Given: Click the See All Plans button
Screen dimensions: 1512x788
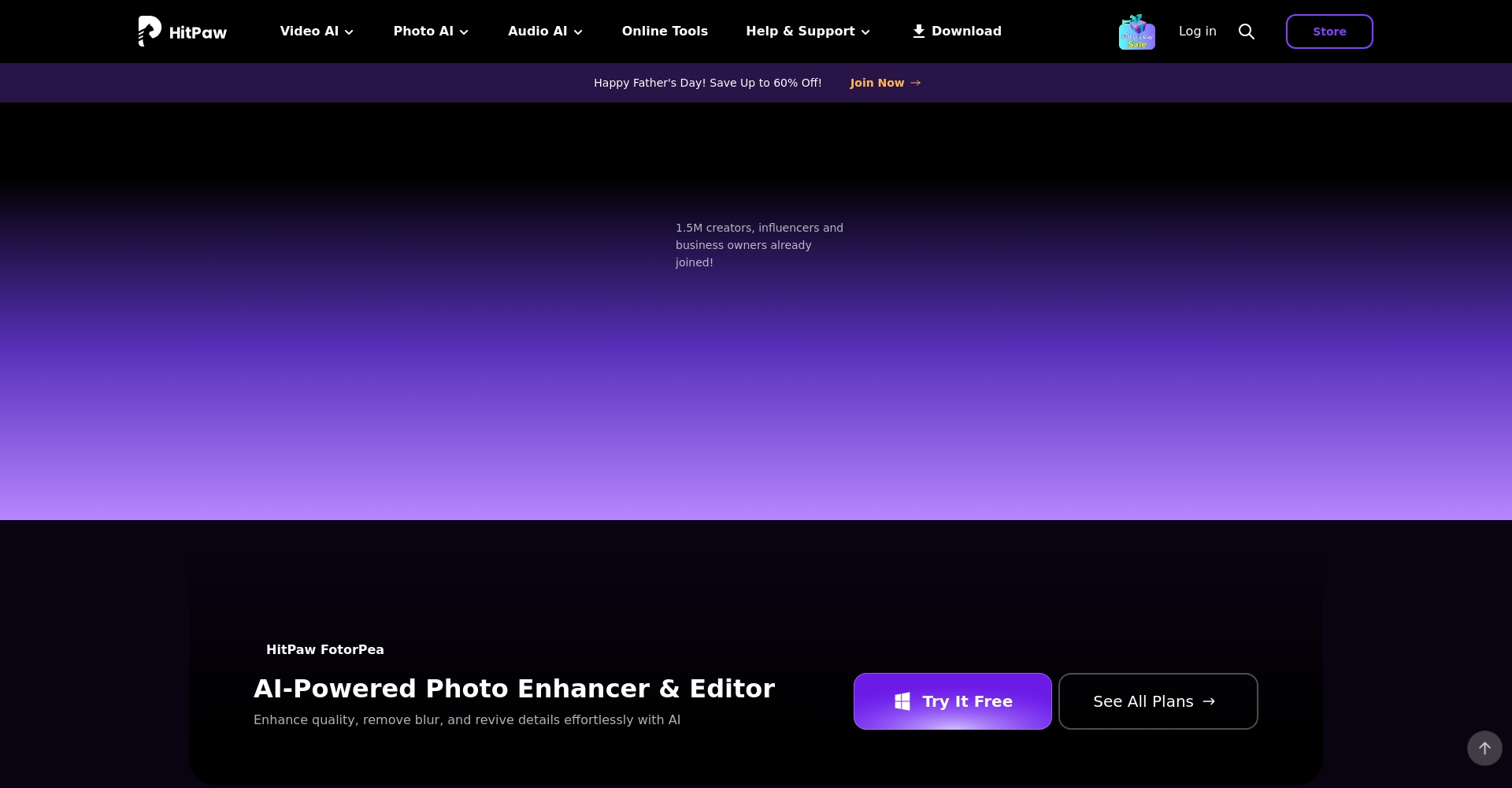Looking at the screenshot, I should pos(1158,701).
